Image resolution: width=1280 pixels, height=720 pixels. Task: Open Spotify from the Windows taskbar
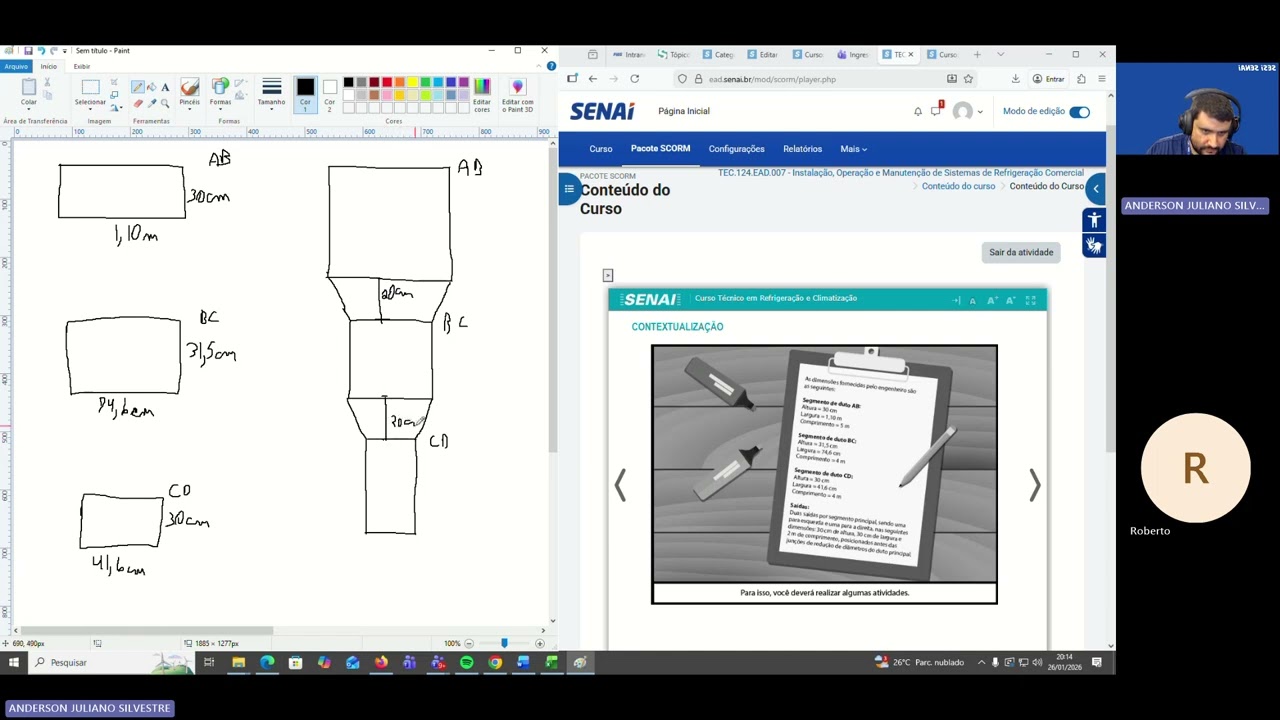467,662
